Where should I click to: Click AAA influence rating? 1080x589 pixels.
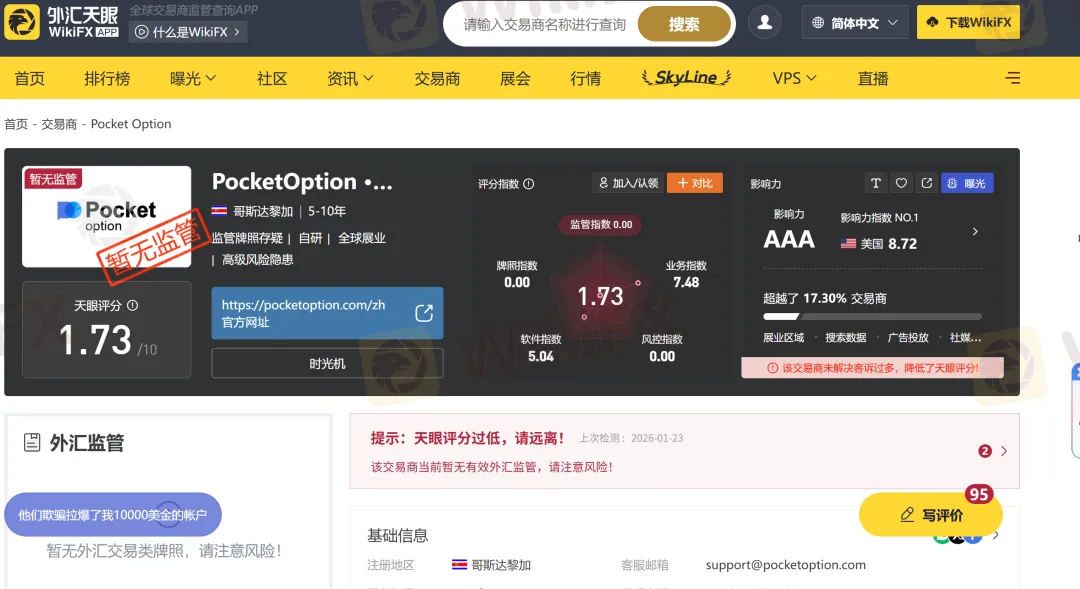(x=789, y=239)
